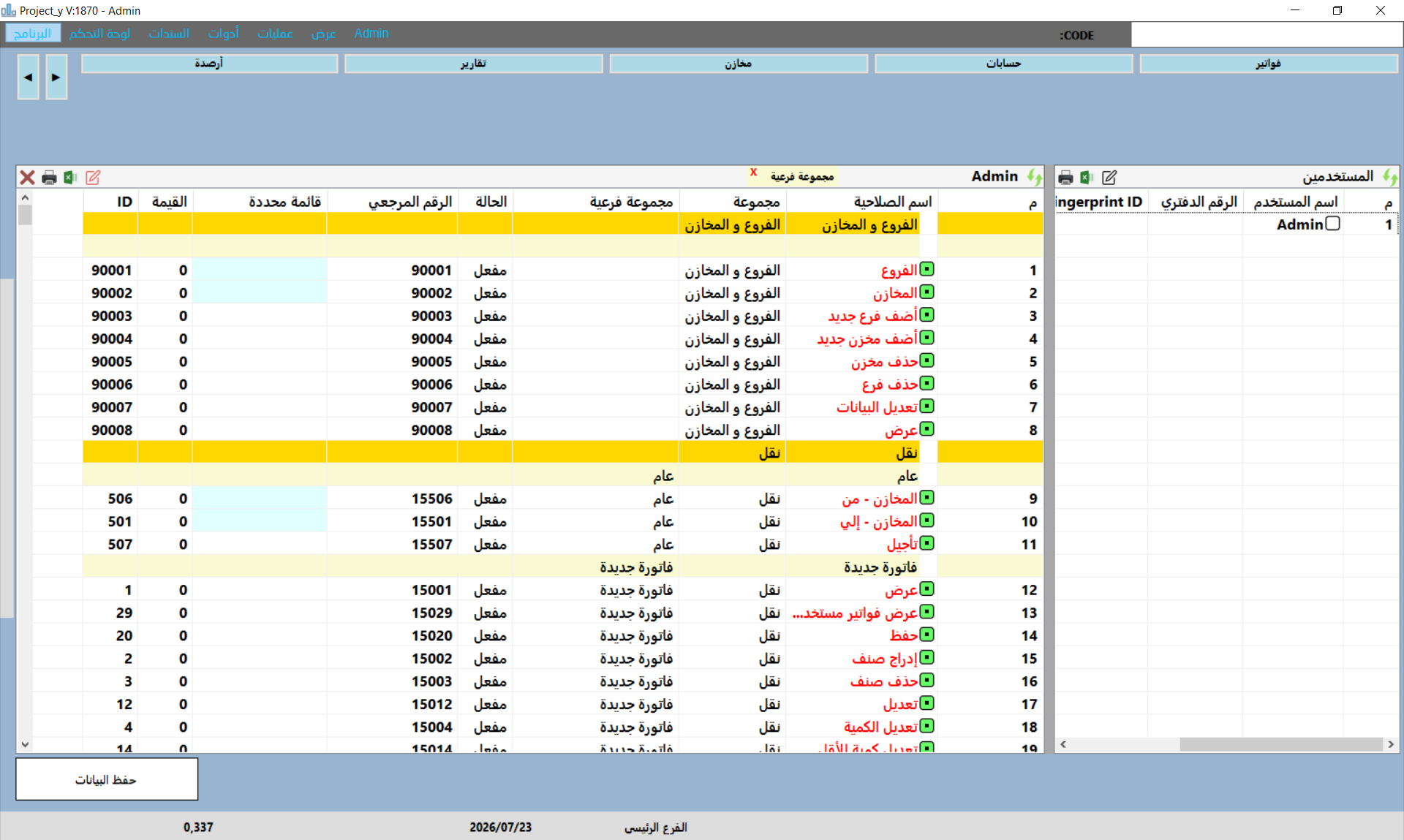This screenshot has width=1404, height=840.
Task: Toggle the حفظ permission in row 14
Action: tap(926, 635)
